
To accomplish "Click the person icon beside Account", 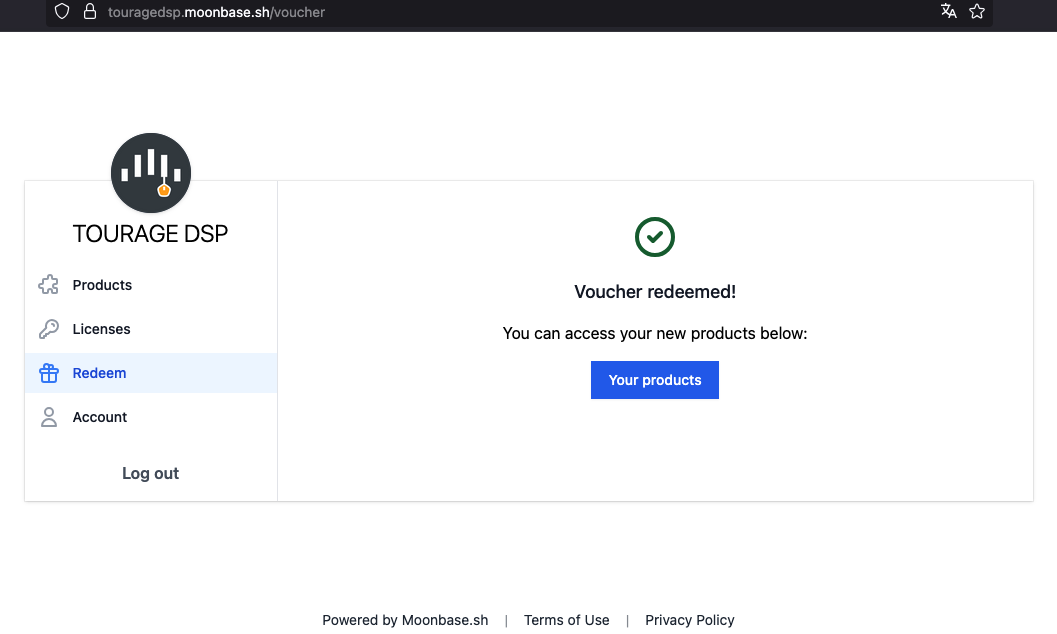I will [x=48, y=417].
